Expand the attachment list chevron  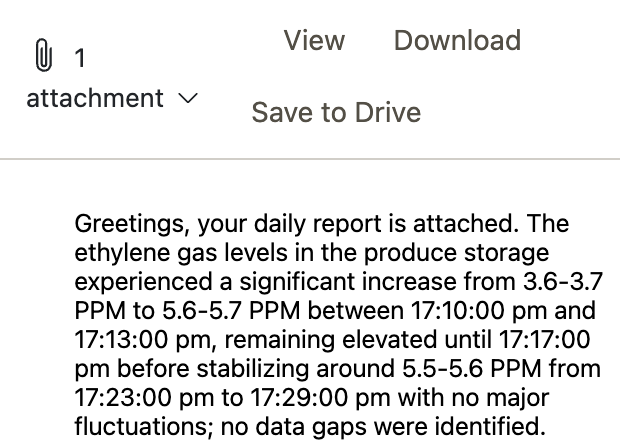[x=188, y=98]
